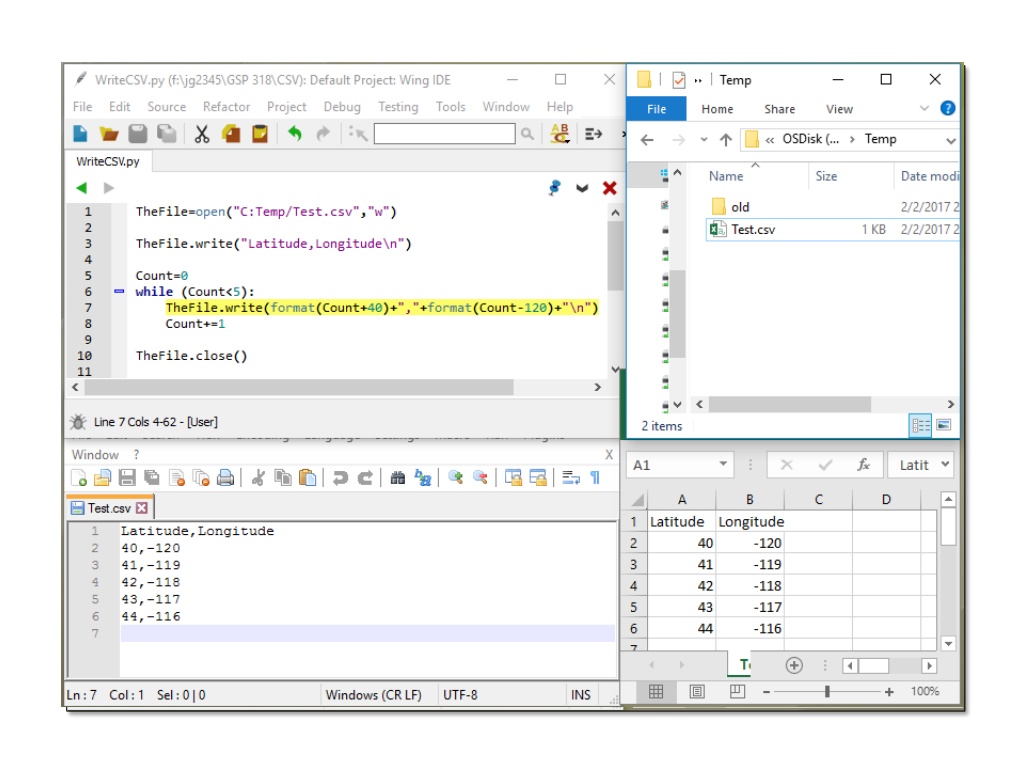Click the Undo arrow in Wing toolbar
Image resolution: width=1024 pixels, height=768 pixels.
click(x=295, y=134)
